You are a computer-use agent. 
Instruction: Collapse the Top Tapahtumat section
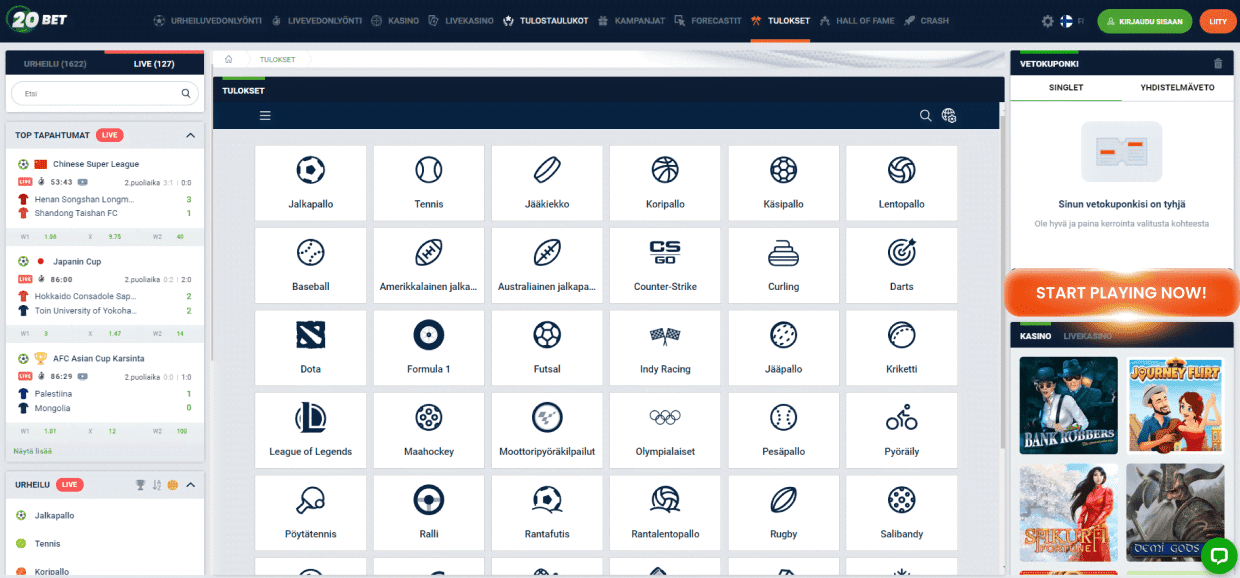point(190,135)
